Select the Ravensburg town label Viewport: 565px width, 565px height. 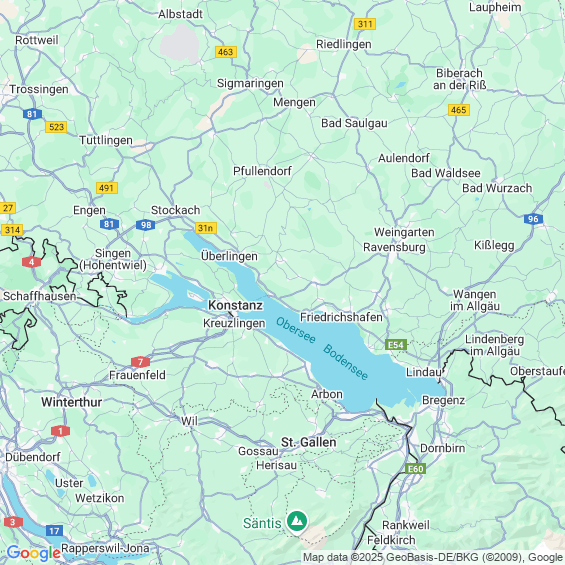(394, 247)
